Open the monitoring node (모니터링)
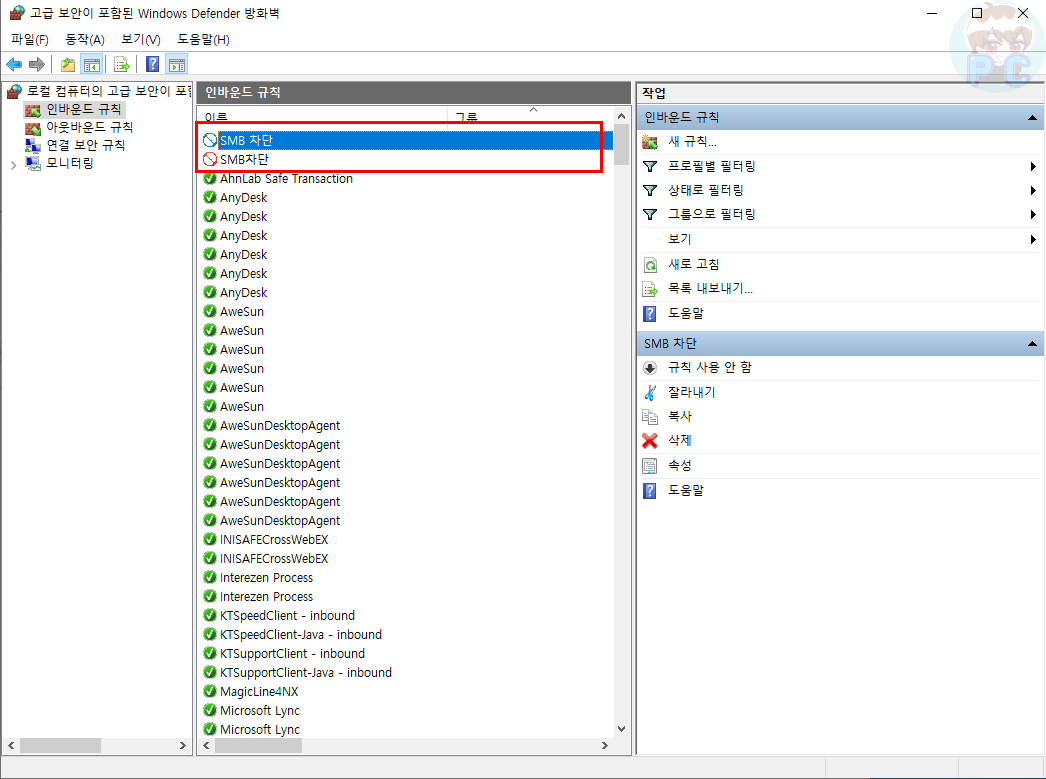The width and height of the screenshot is (1046, 779). click(x=69, y=163)
